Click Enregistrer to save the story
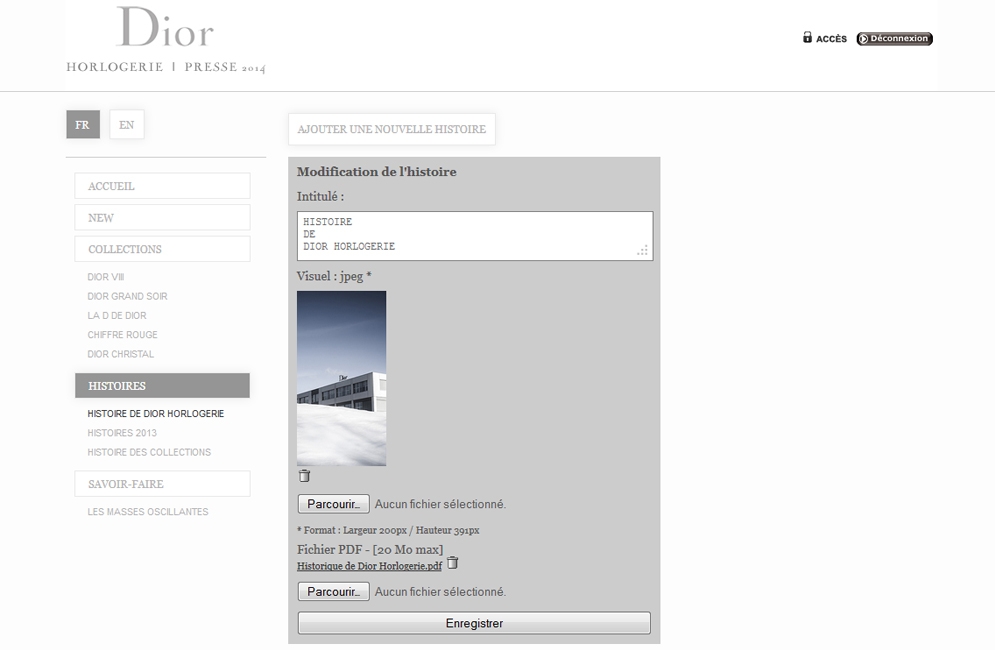This screenshot has width=995, height=650. pos(474,623)
